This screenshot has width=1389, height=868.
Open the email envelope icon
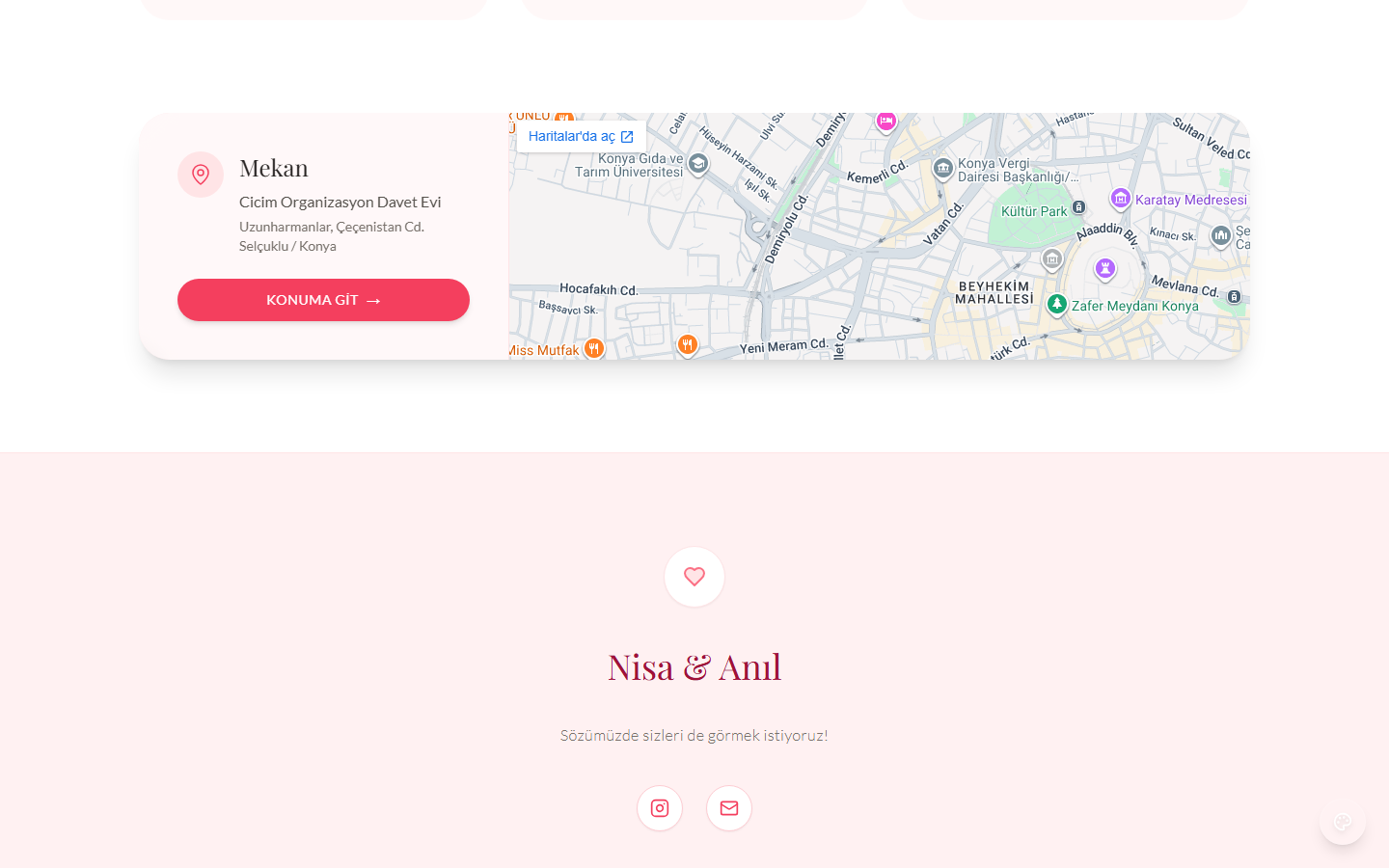point(729,808)
